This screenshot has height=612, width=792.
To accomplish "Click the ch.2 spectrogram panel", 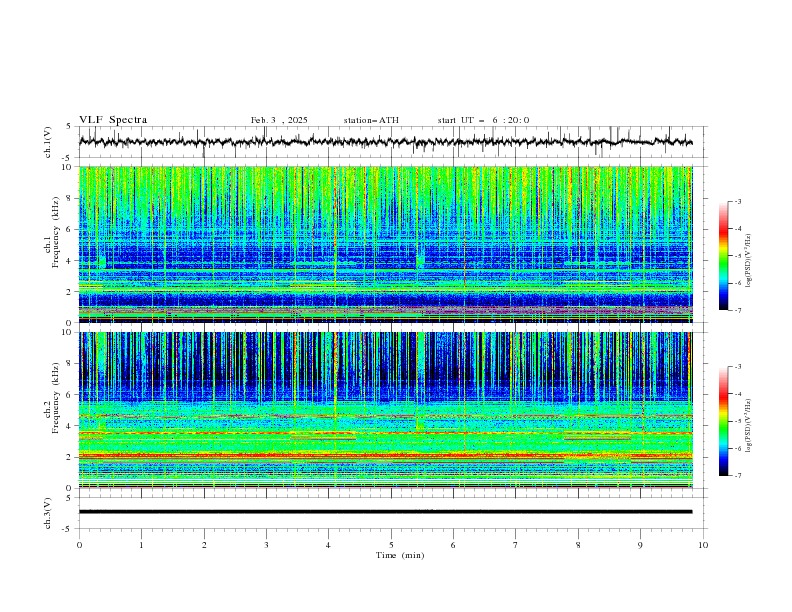I will 385,410.
